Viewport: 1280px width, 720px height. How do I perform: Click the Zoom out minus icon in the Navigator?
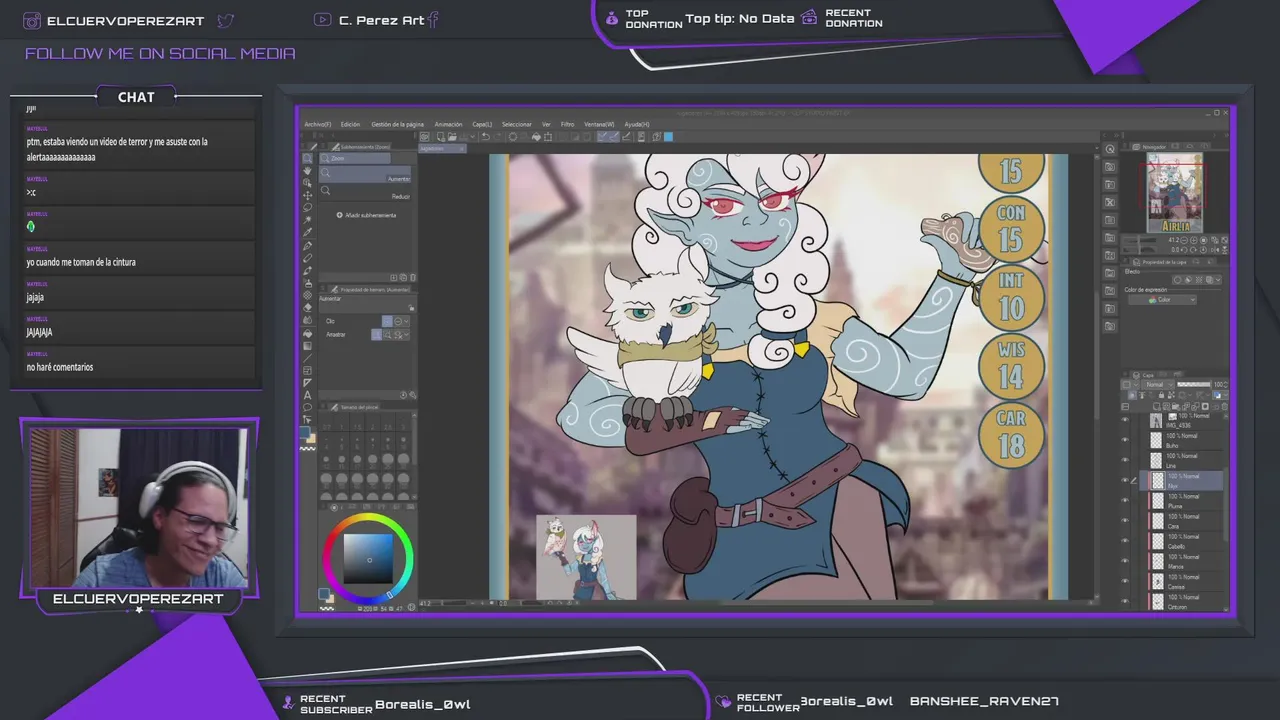(1184, 241)
